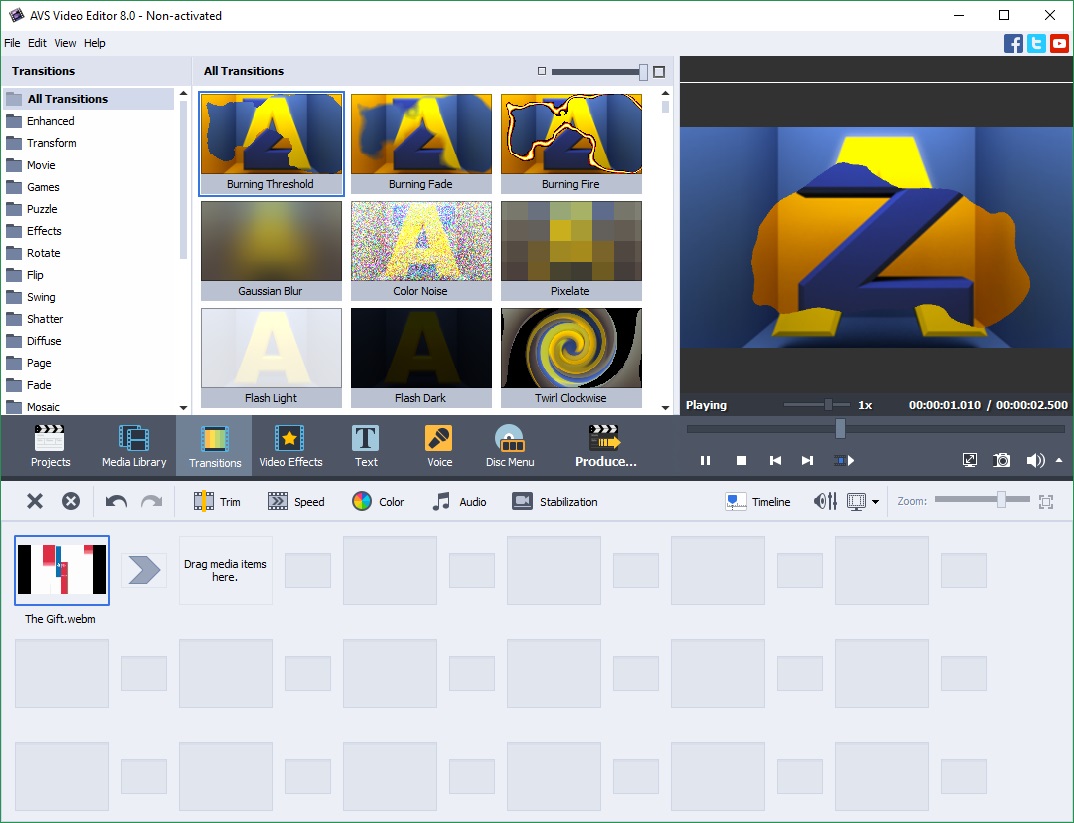The height and width of the screenshot is (823, 1074).
Task: Open the Twitter link icon
Action: tap(1036, 43)
